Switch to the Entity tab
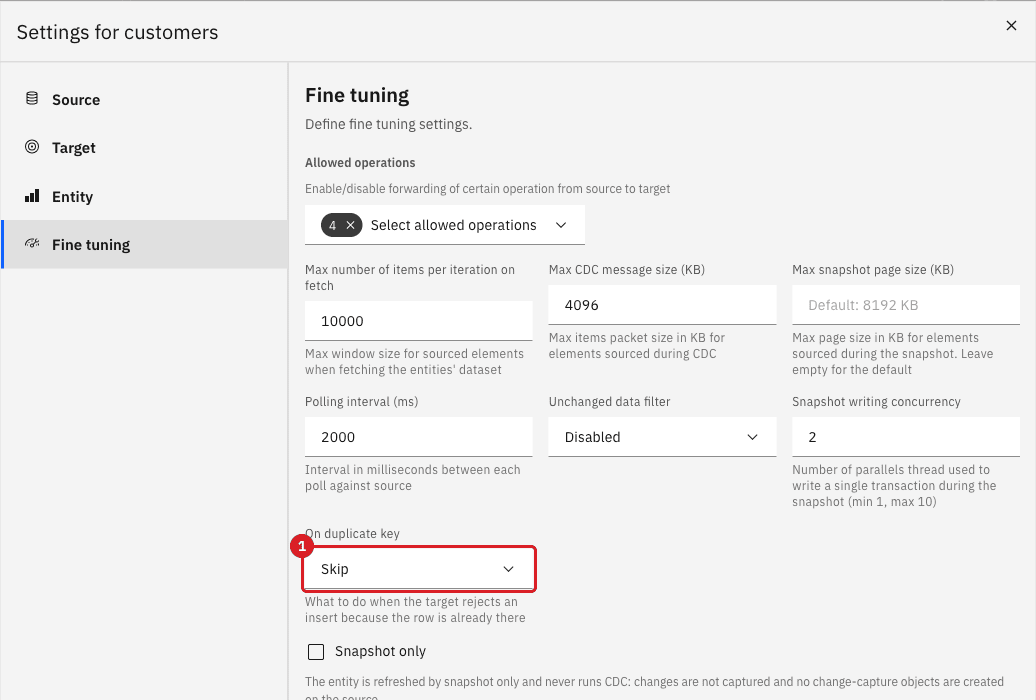 144,196
